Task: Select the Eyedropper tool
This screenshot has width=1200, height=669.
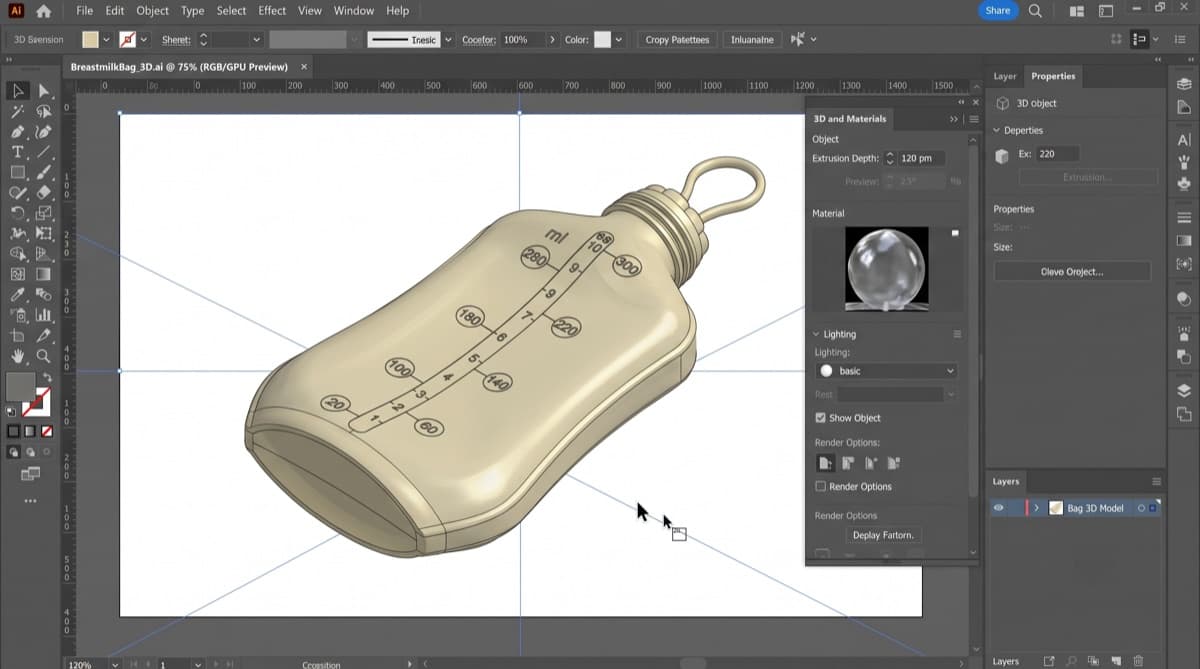Action: coord(17,295)
